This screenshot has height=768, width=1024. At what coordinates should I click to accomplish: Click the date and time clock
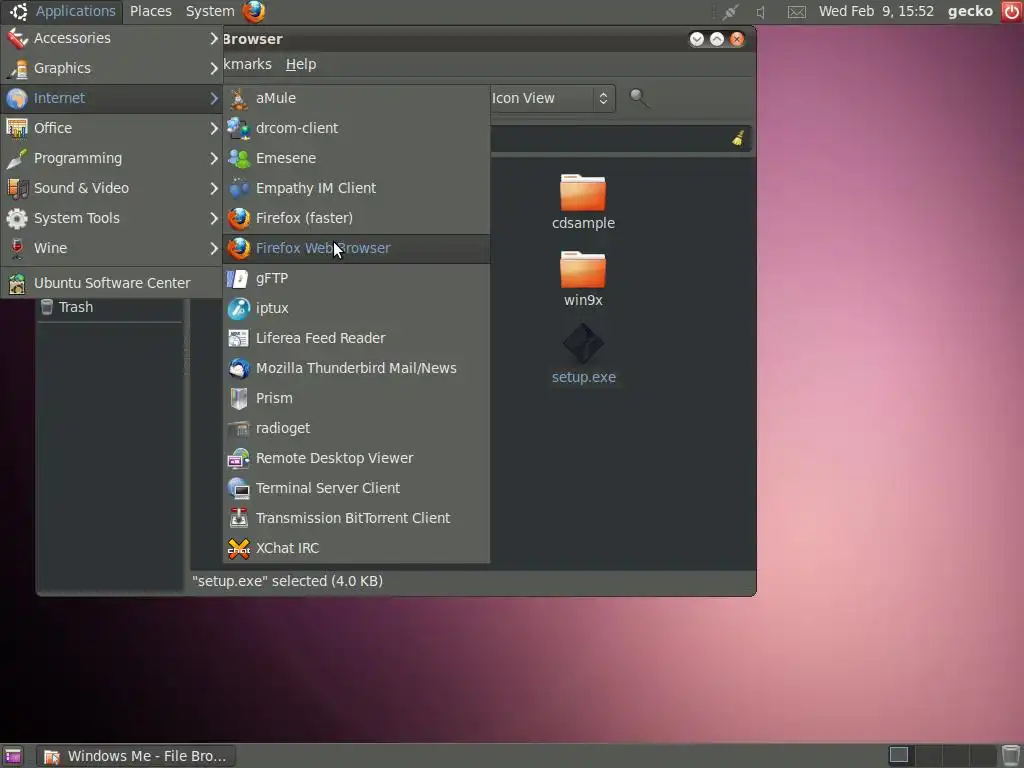click(x=876, y=11)
